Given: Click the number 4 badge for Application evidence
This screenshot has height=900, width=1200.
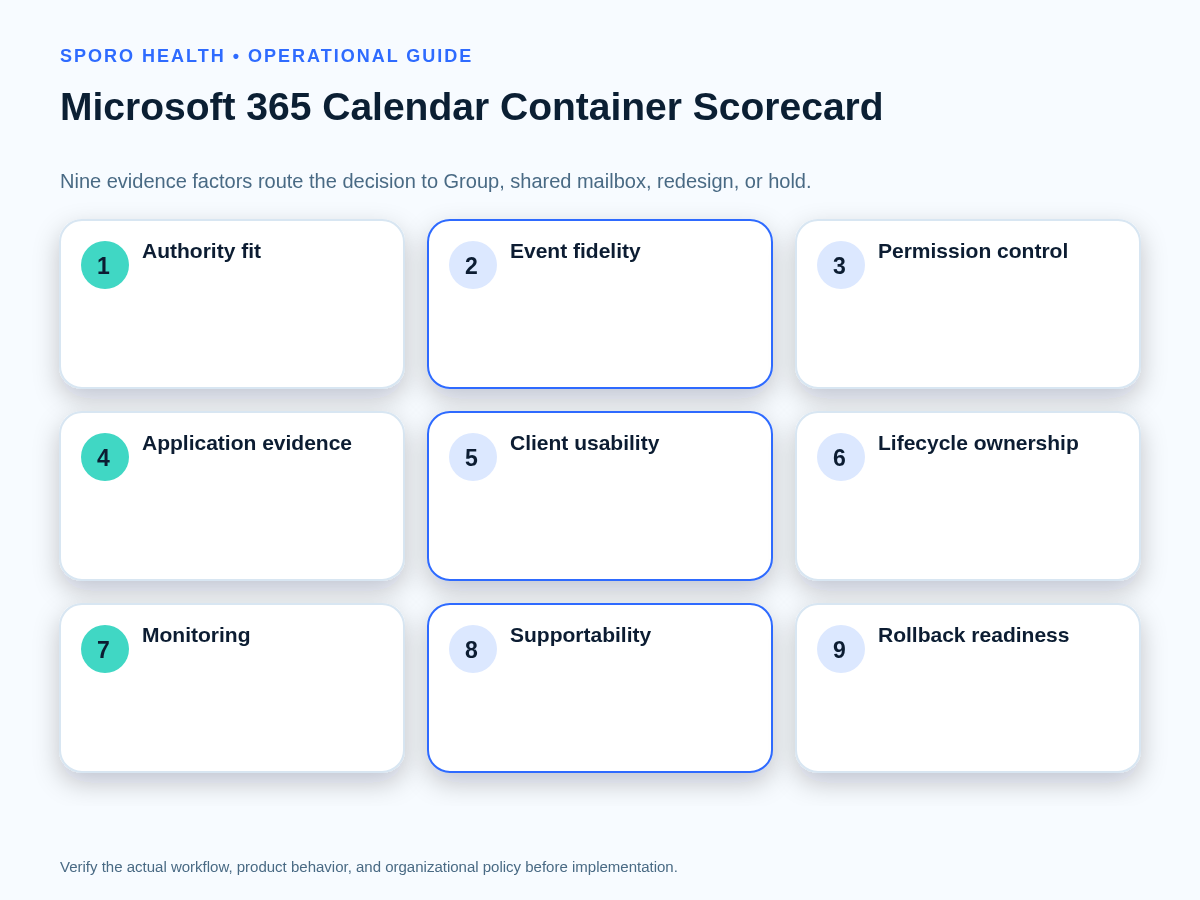Looking at the screenshot, I should [105, 457].
